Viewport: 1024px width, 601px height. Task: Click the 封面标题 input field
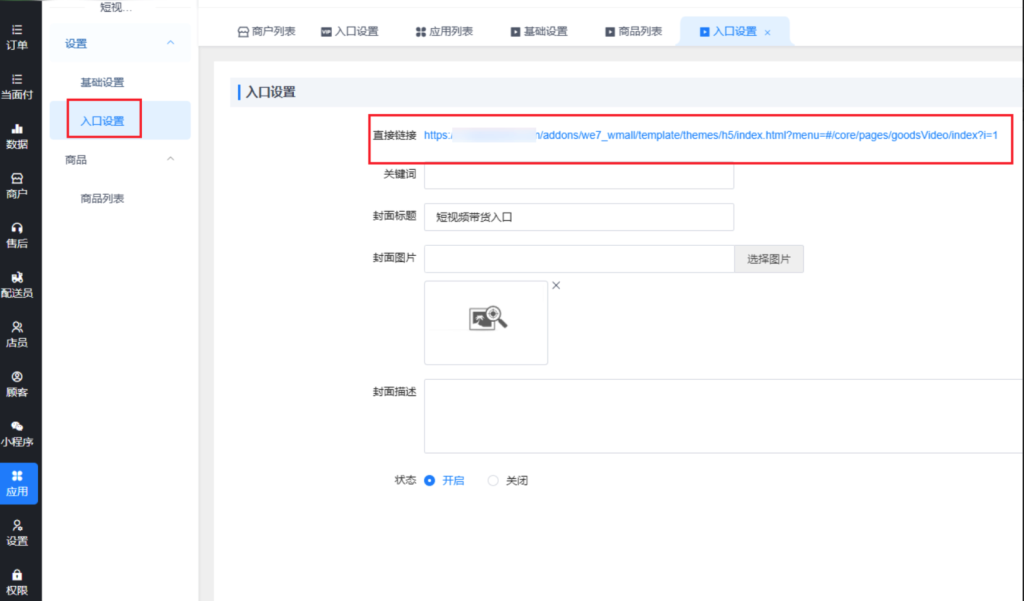[579, 217]
